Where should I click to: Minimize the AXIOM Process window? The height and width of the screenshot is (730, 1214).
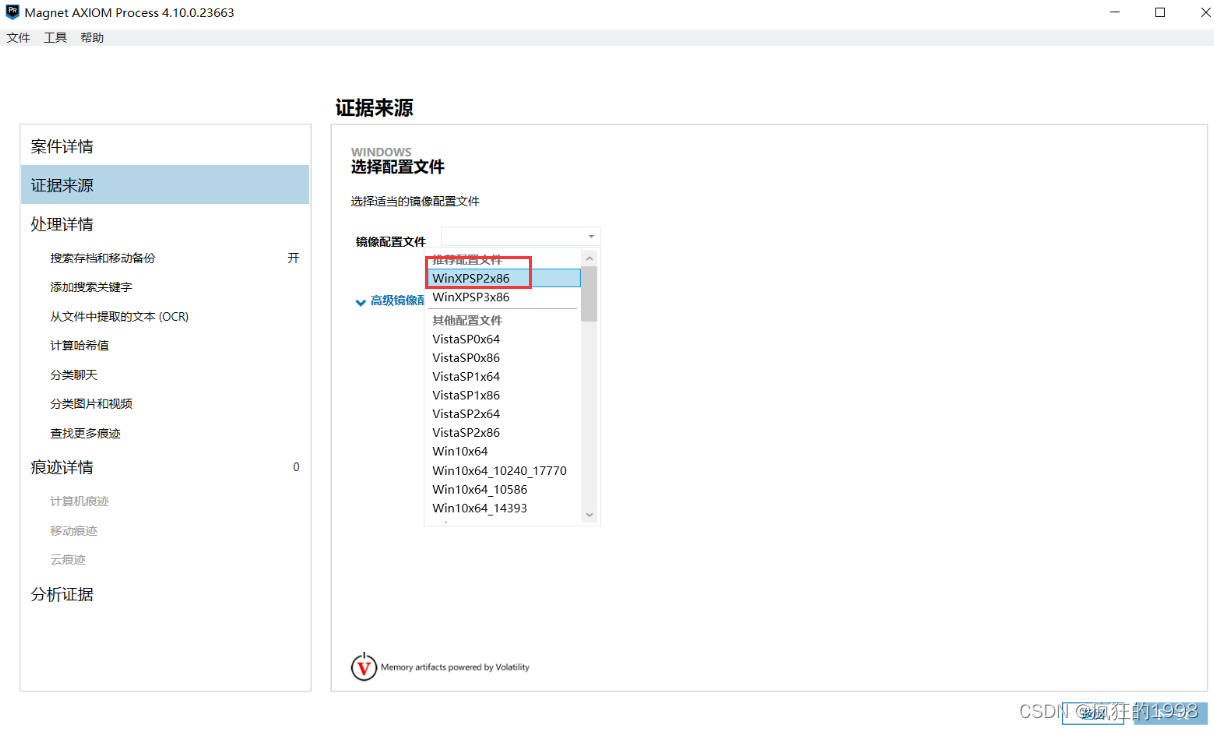click(1115, 13)
